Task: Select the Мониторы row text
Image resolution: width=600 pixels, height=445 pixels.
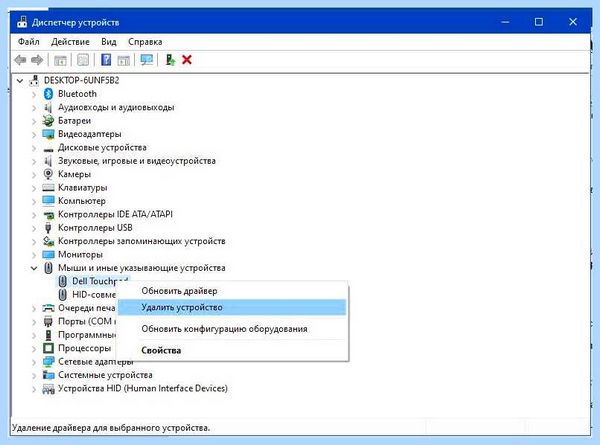Action: tap(80, 254)
